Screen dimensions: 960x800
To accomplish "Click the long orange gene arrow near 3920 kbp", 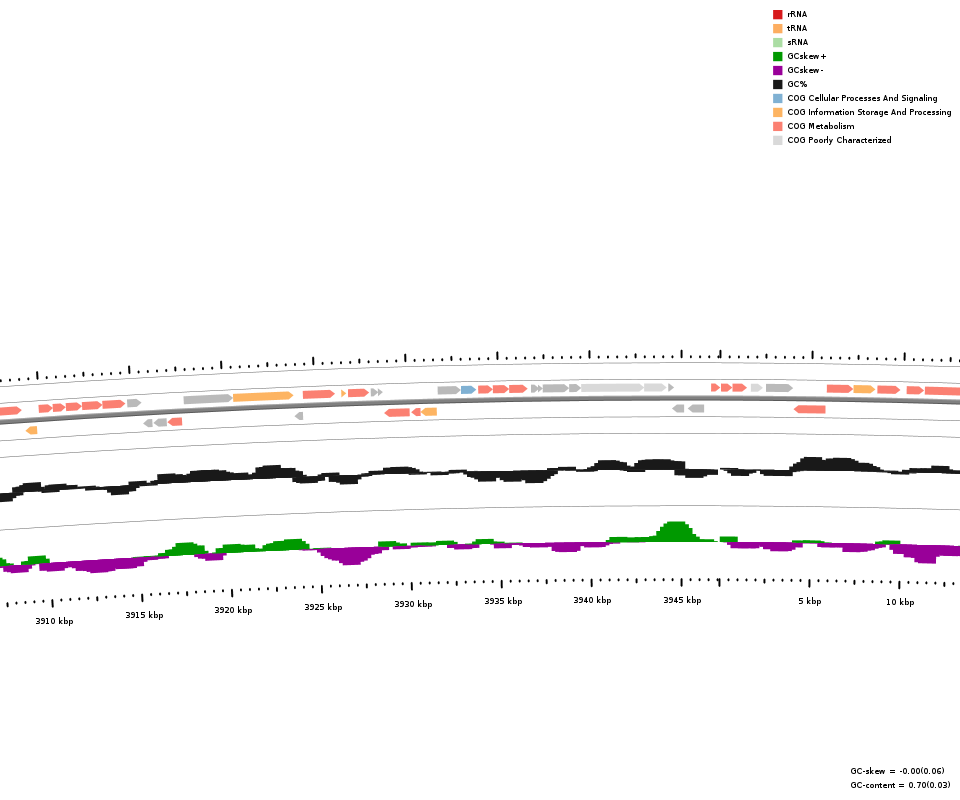I will [x=263, y=397].
